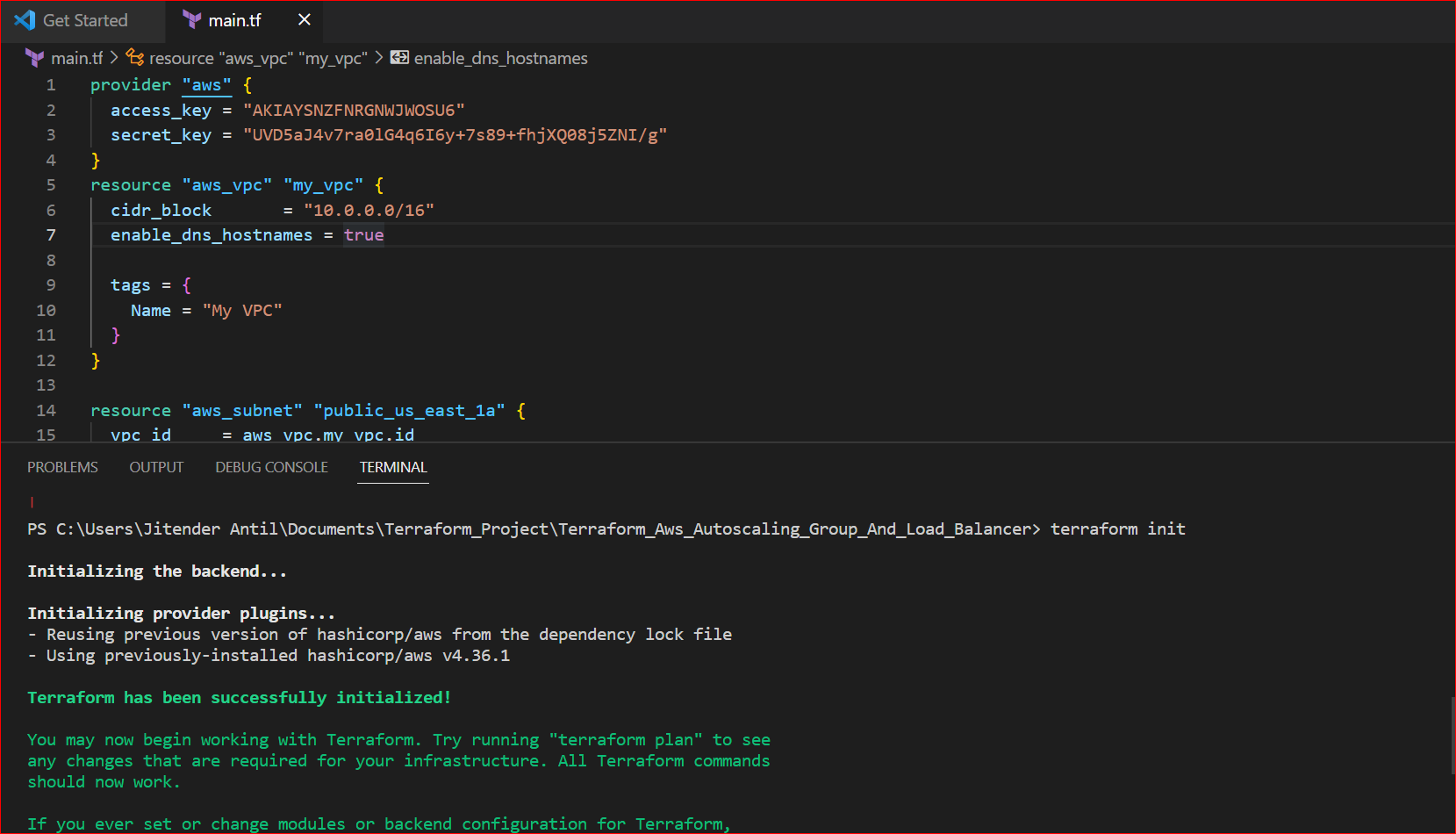Image resolution: width=1456 pixels, height=834 pixels.
Task: Click vpc_id attribute on line 15
Action: (140, 435)
